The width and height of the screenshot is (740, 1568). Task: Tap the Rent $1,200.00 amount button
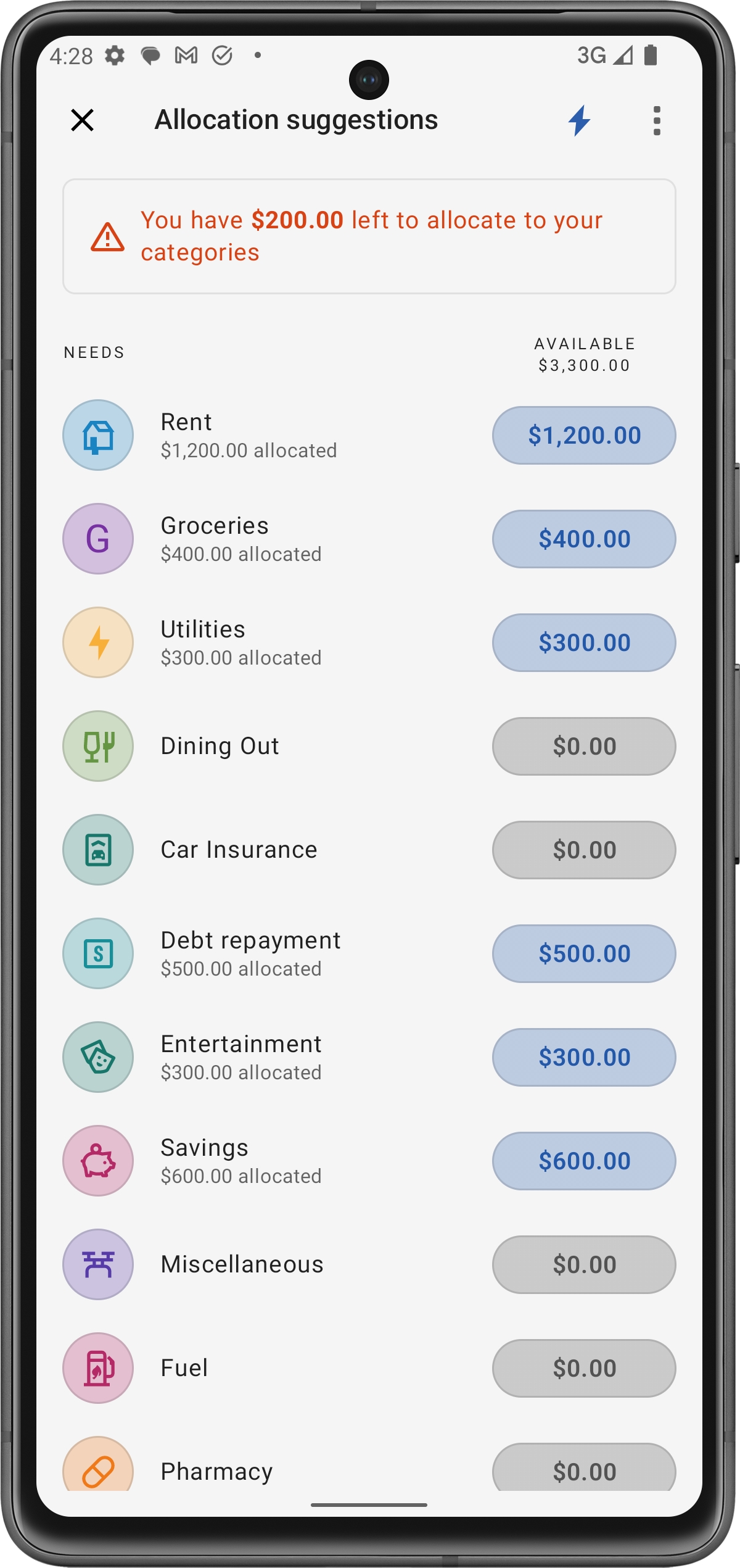[x=583, y=436]
